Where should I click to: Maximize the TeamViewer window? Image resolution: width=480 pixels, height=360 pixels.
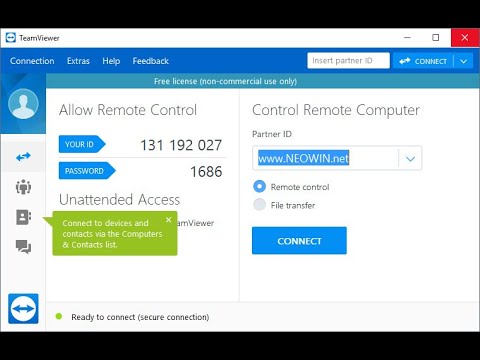pyautogui.click(x=435, y=38)
